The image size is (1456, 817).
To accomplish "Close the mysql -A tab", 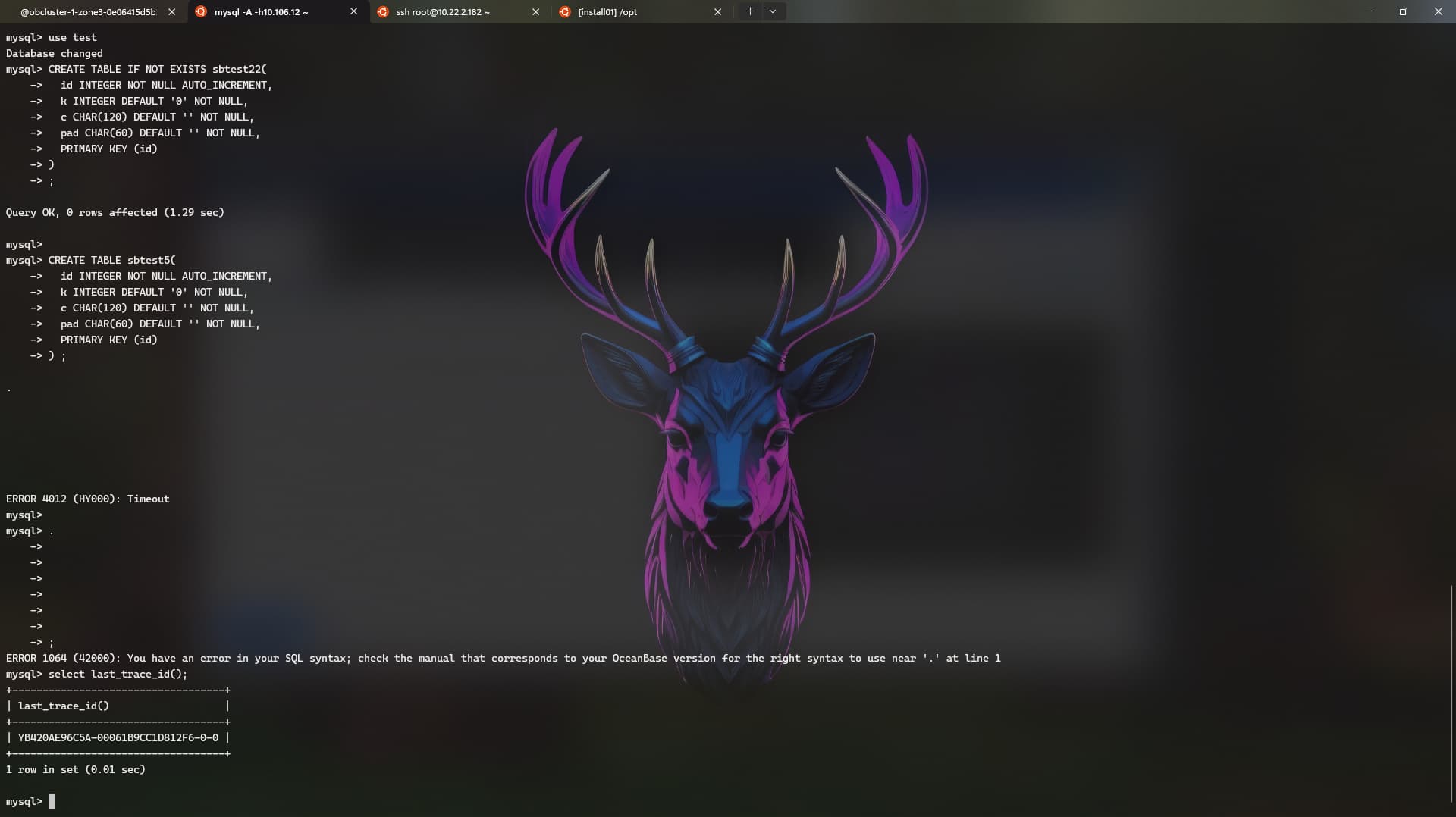I will [353, 11].
